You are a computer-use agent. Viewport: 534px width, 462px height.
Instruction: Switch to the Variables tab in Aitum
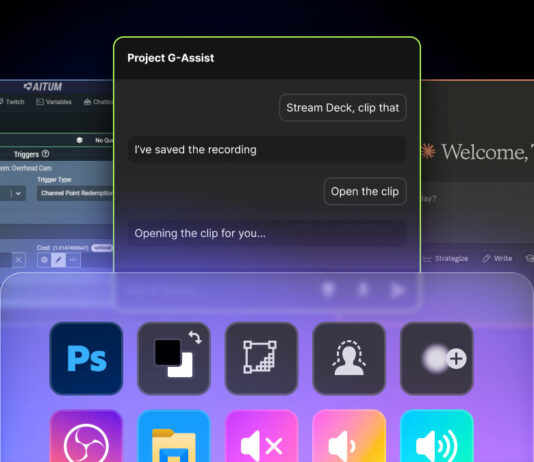pos(54,101)
